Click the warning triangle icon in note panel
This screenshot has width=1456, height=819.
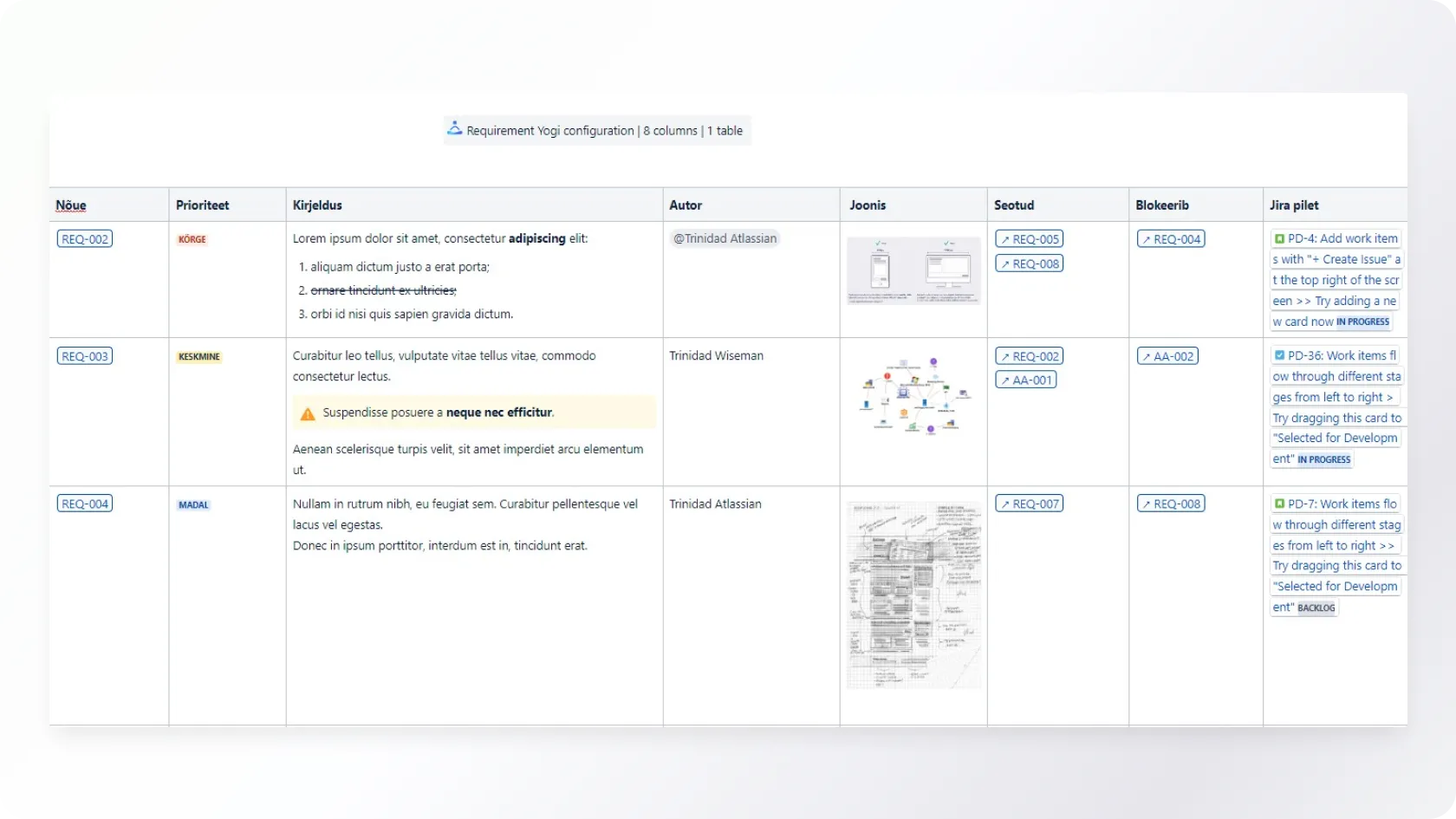(308, 413)
